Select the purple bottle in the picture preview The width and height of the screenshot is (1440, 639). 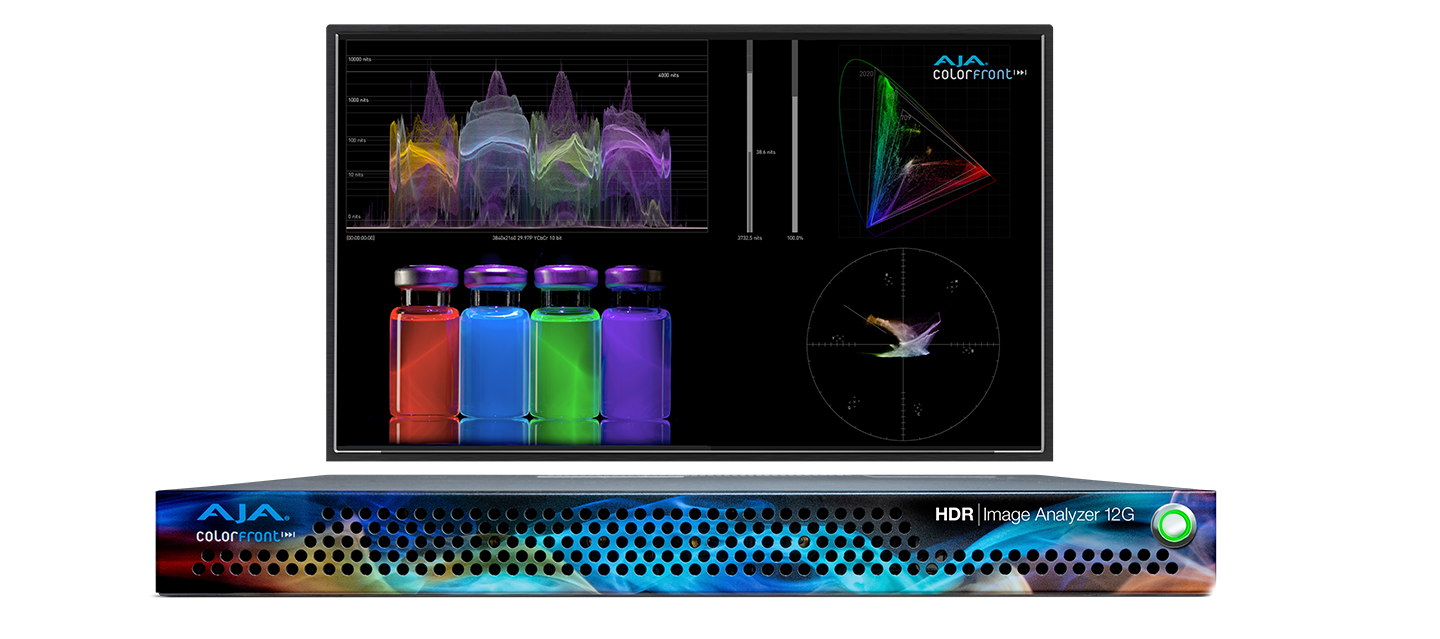coord(636,343)
